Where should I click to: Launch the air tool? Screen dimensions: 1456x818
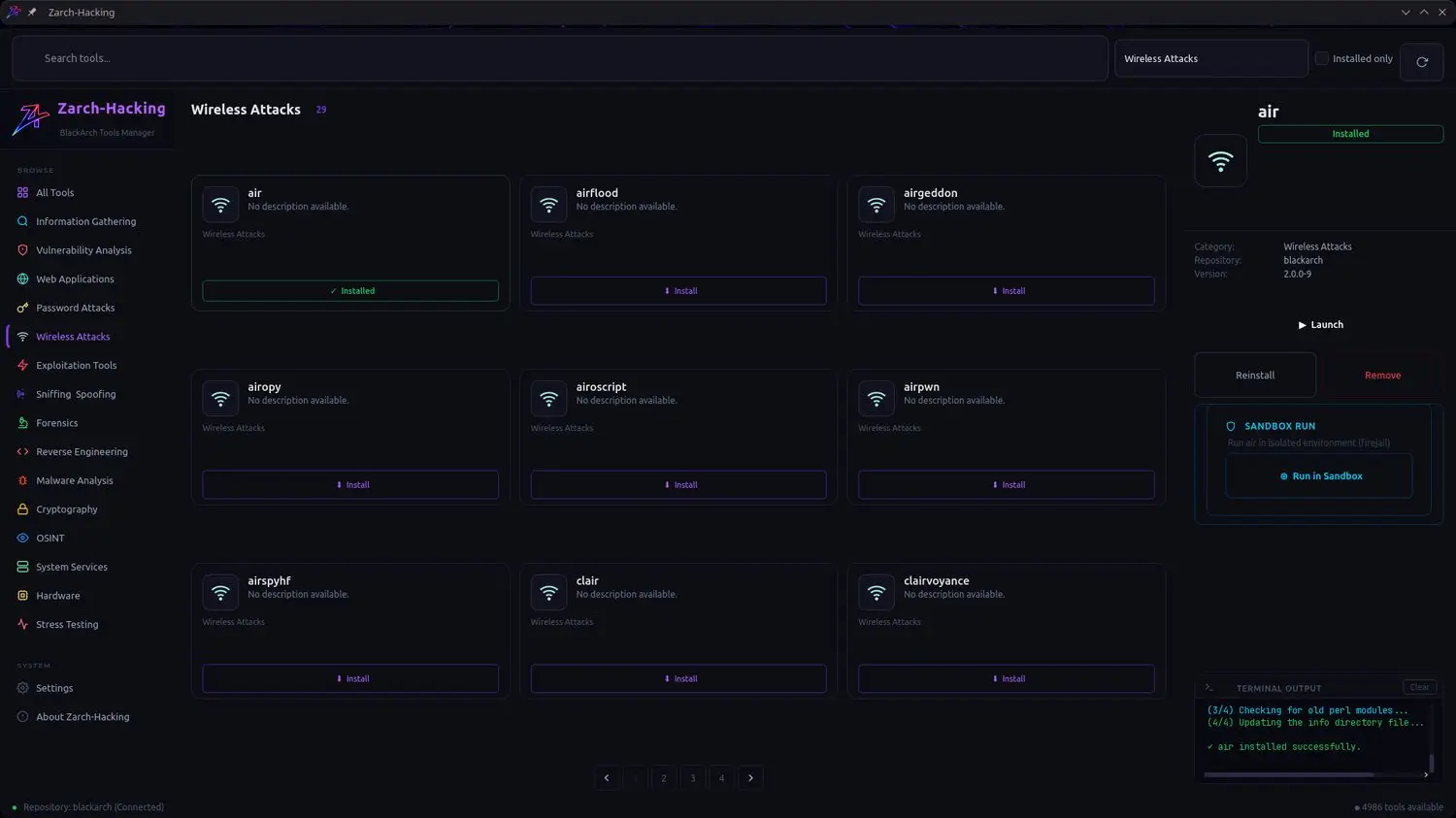tap(1321, 325)
